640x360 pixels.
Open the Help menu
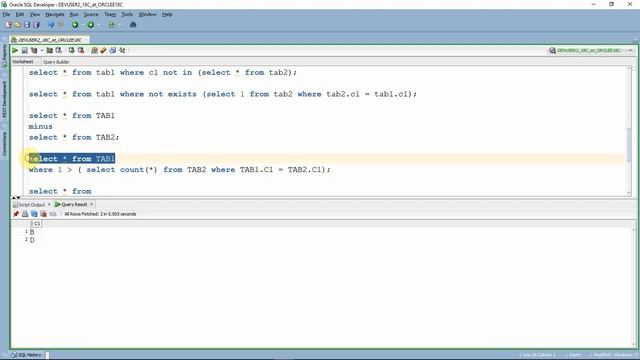[167, 14]
